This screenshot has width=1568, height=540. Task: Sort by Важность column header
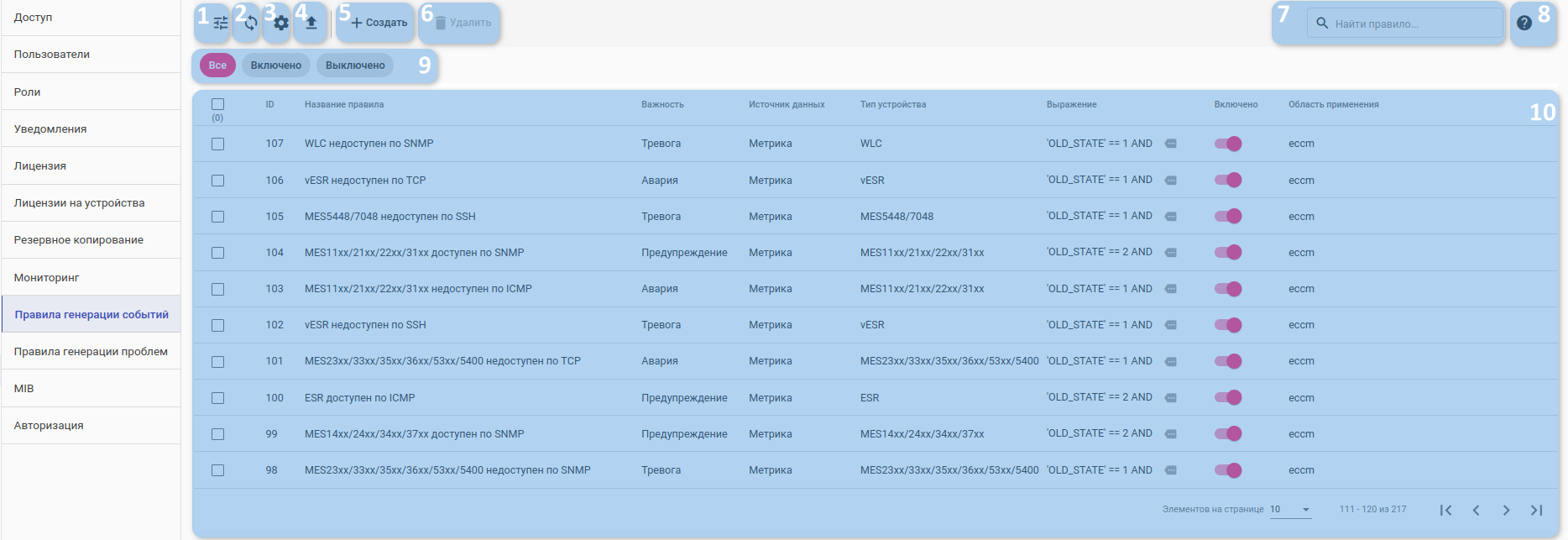(x=662, y=105)
